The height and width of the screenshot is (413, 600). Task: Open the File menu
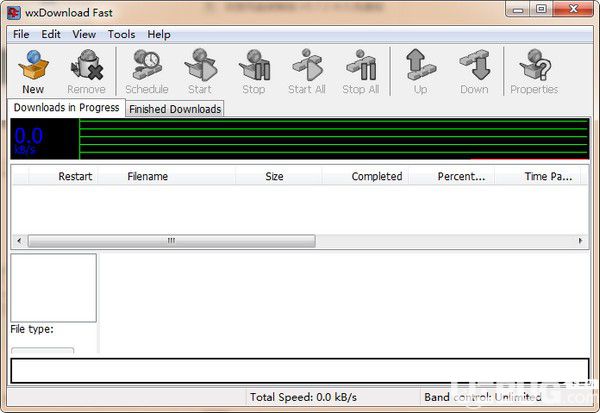point(21,34)
